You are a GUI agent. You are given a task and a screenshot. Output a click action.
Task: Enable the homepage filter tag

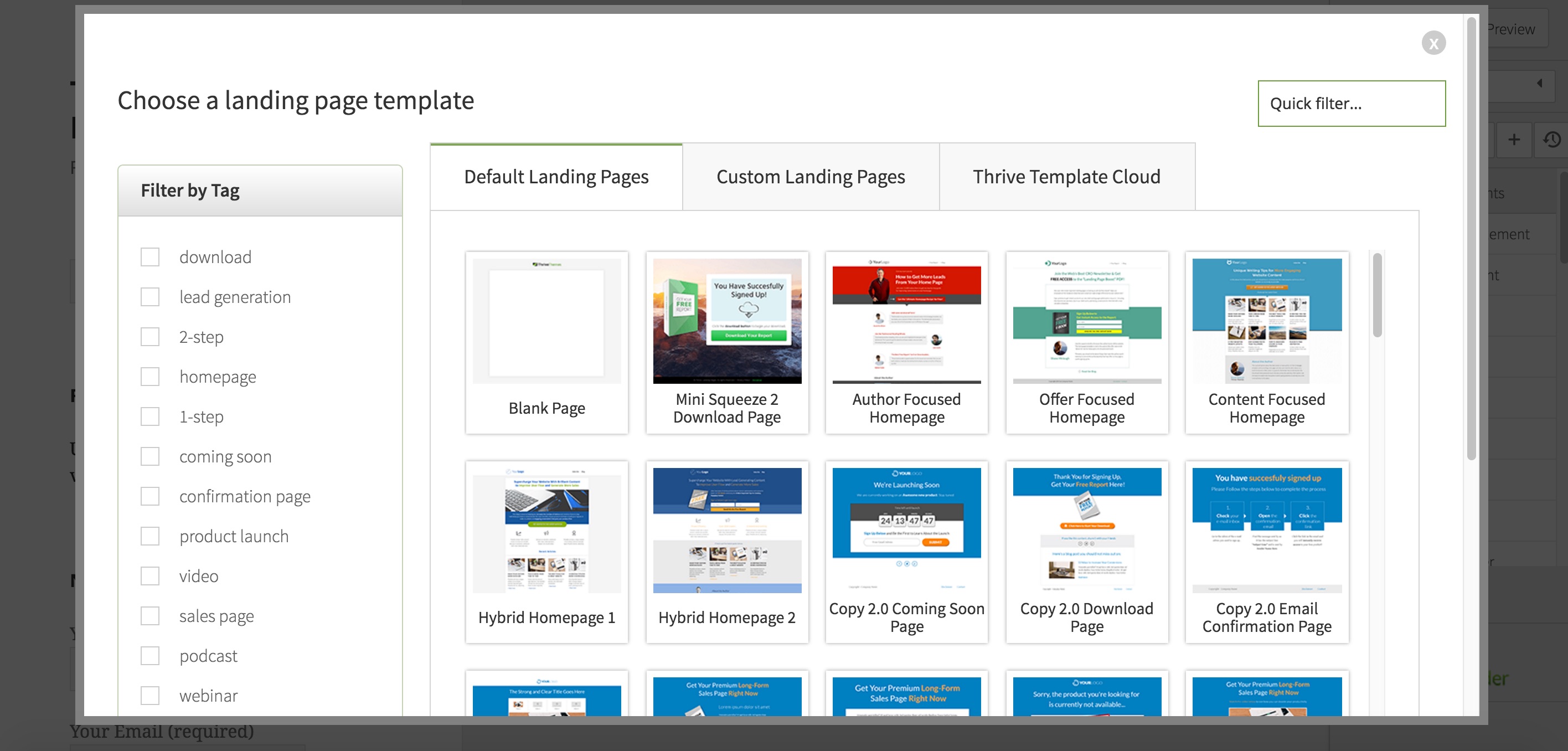149,377
